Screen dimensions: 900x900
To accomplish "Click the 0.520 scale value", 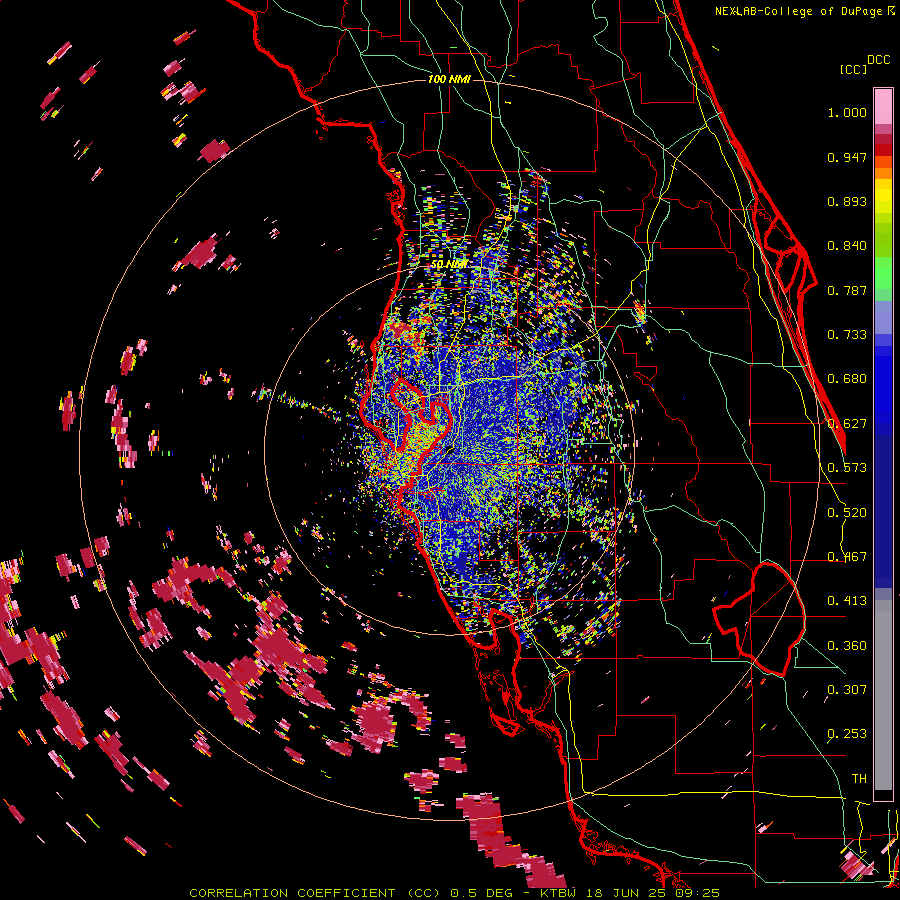I will 847,513.
